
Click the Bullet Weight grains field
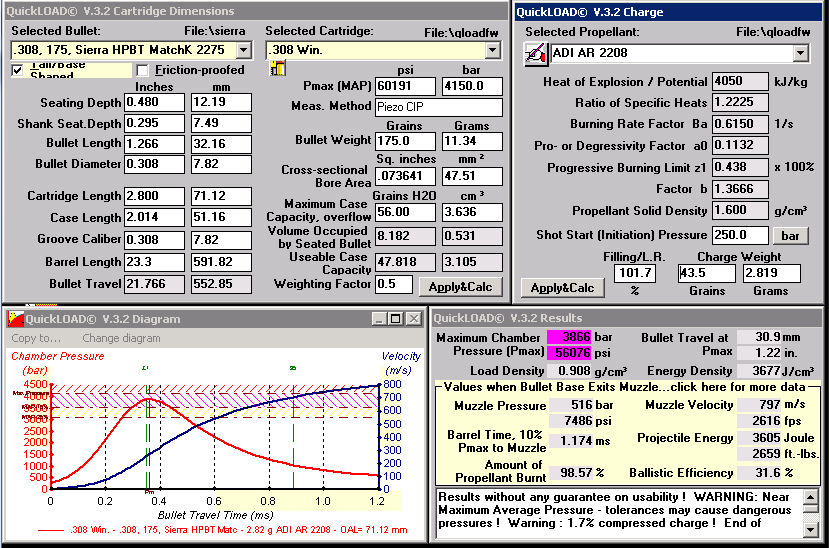click(406, 141)
